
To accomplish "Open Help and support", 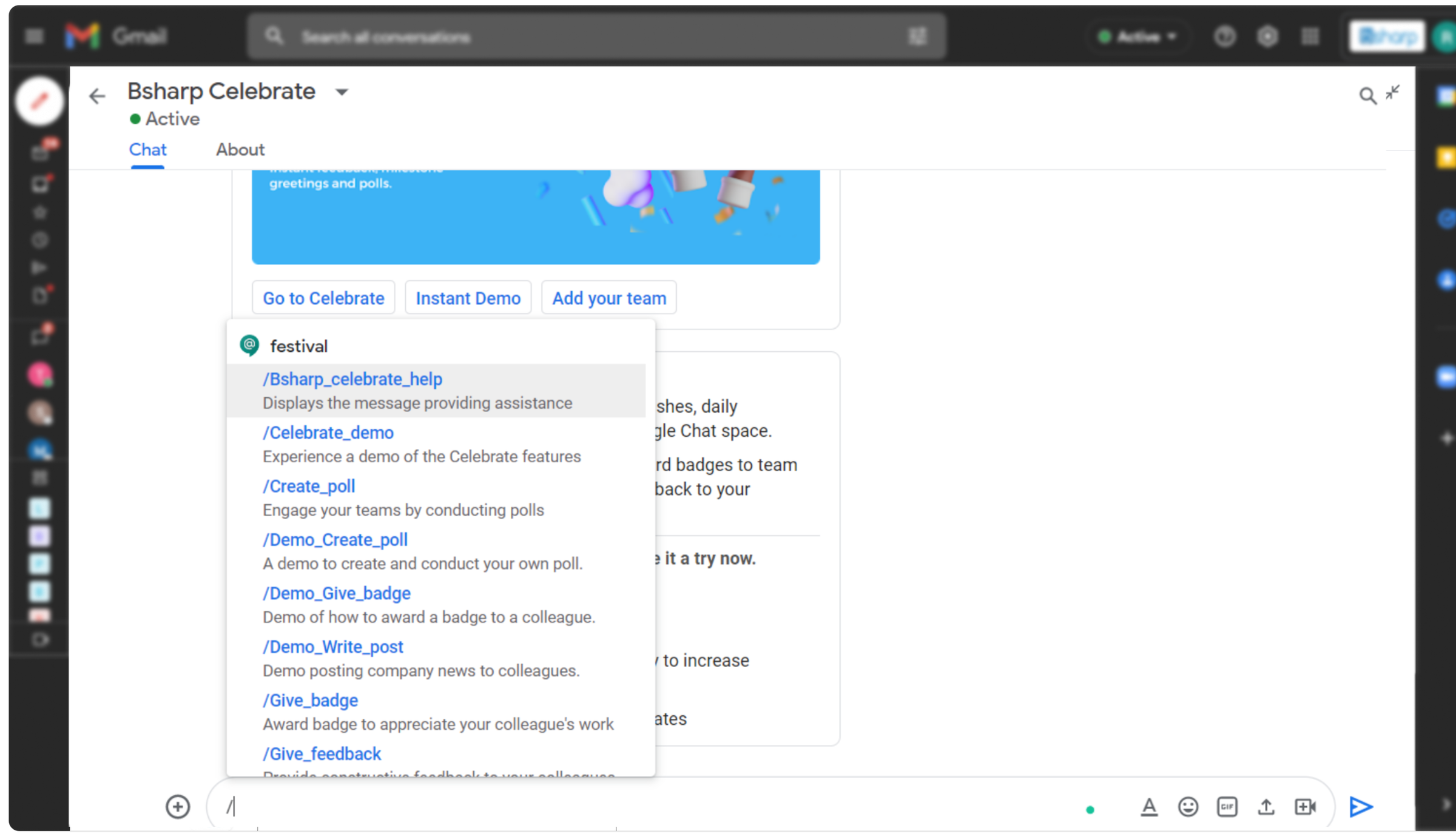I will tap(1224, 37).
